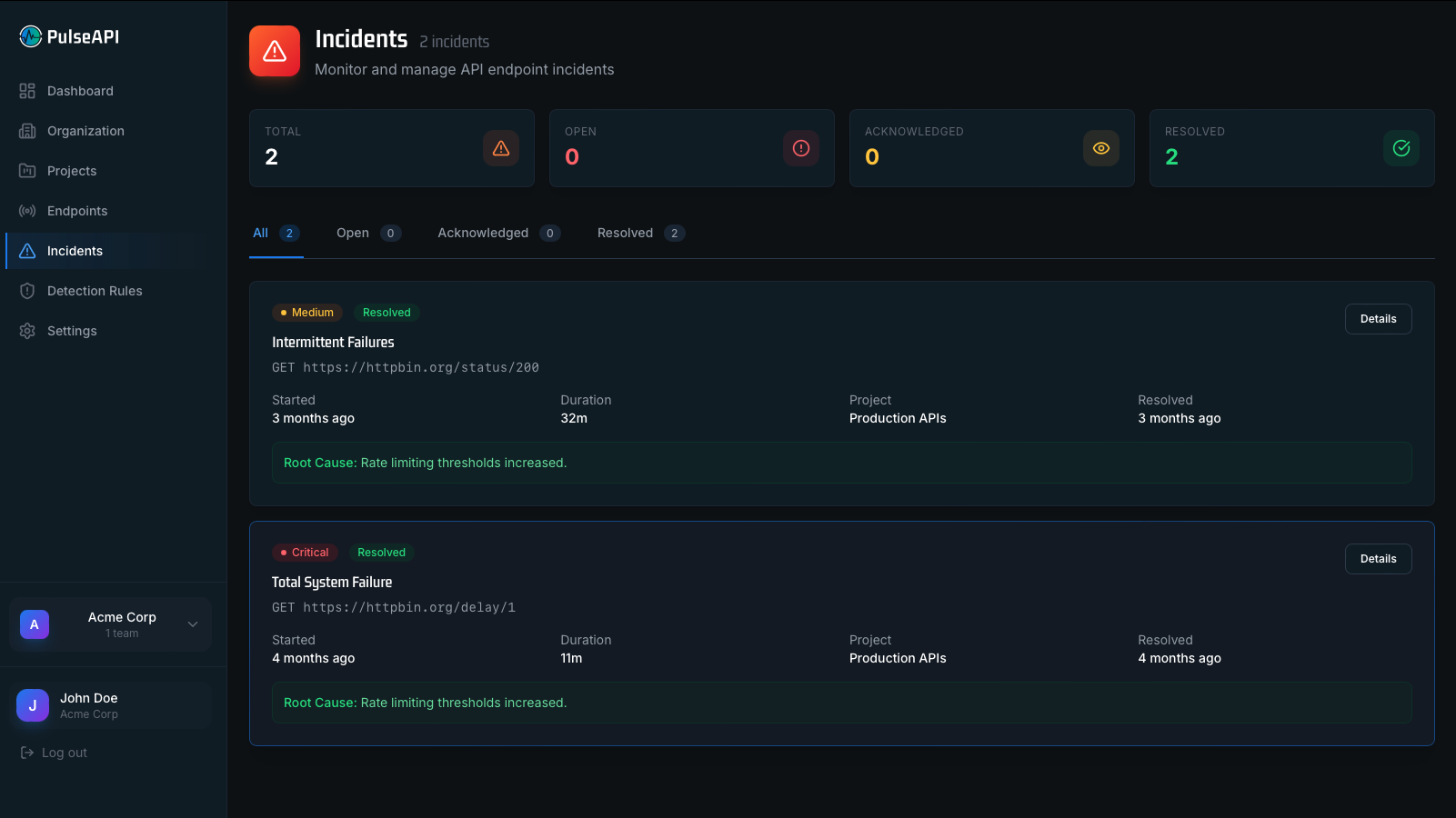Click the green checkmark on Resolved card

click(1401, 147)
